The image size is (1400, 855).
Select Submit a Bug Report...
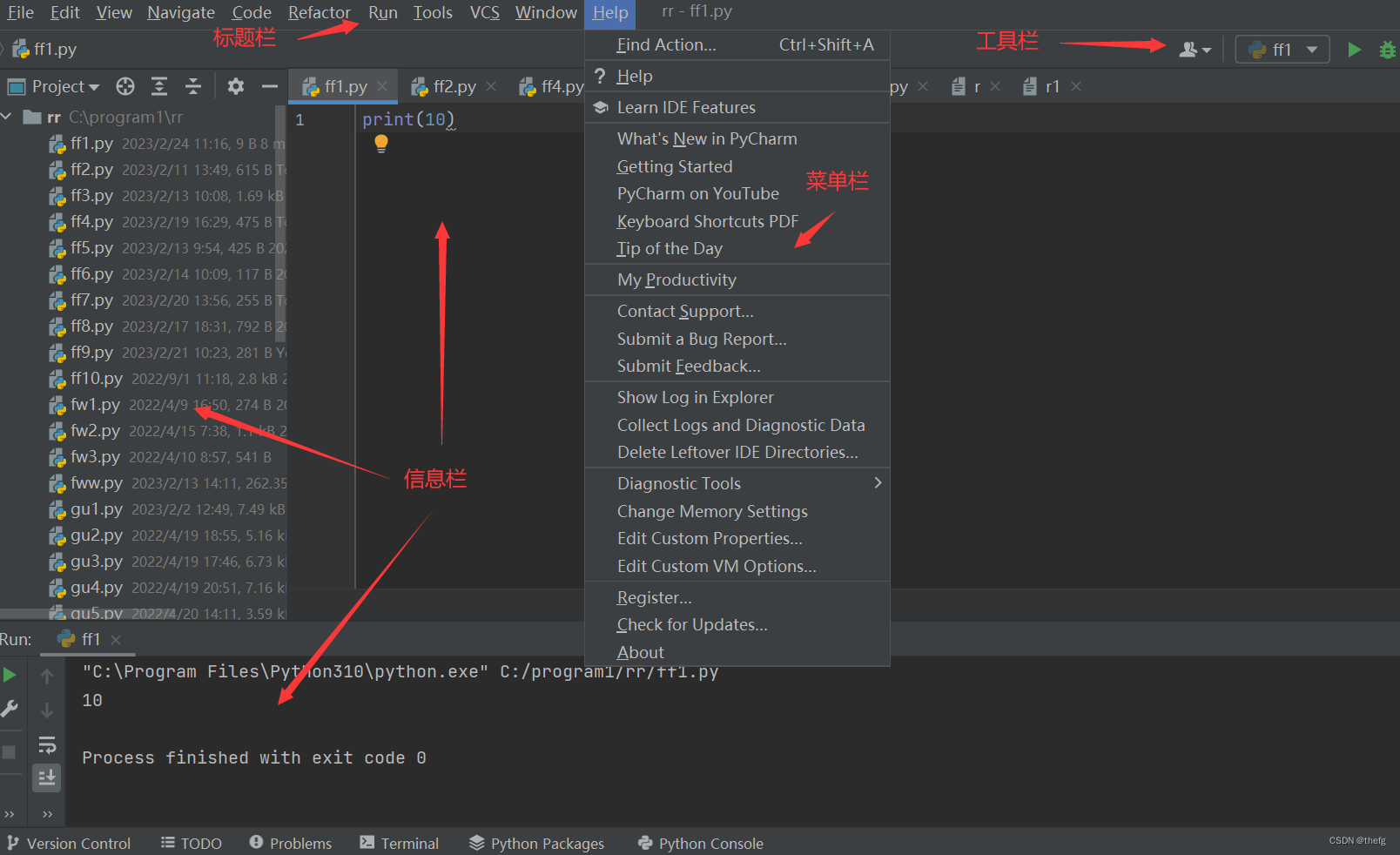(737, 339)
